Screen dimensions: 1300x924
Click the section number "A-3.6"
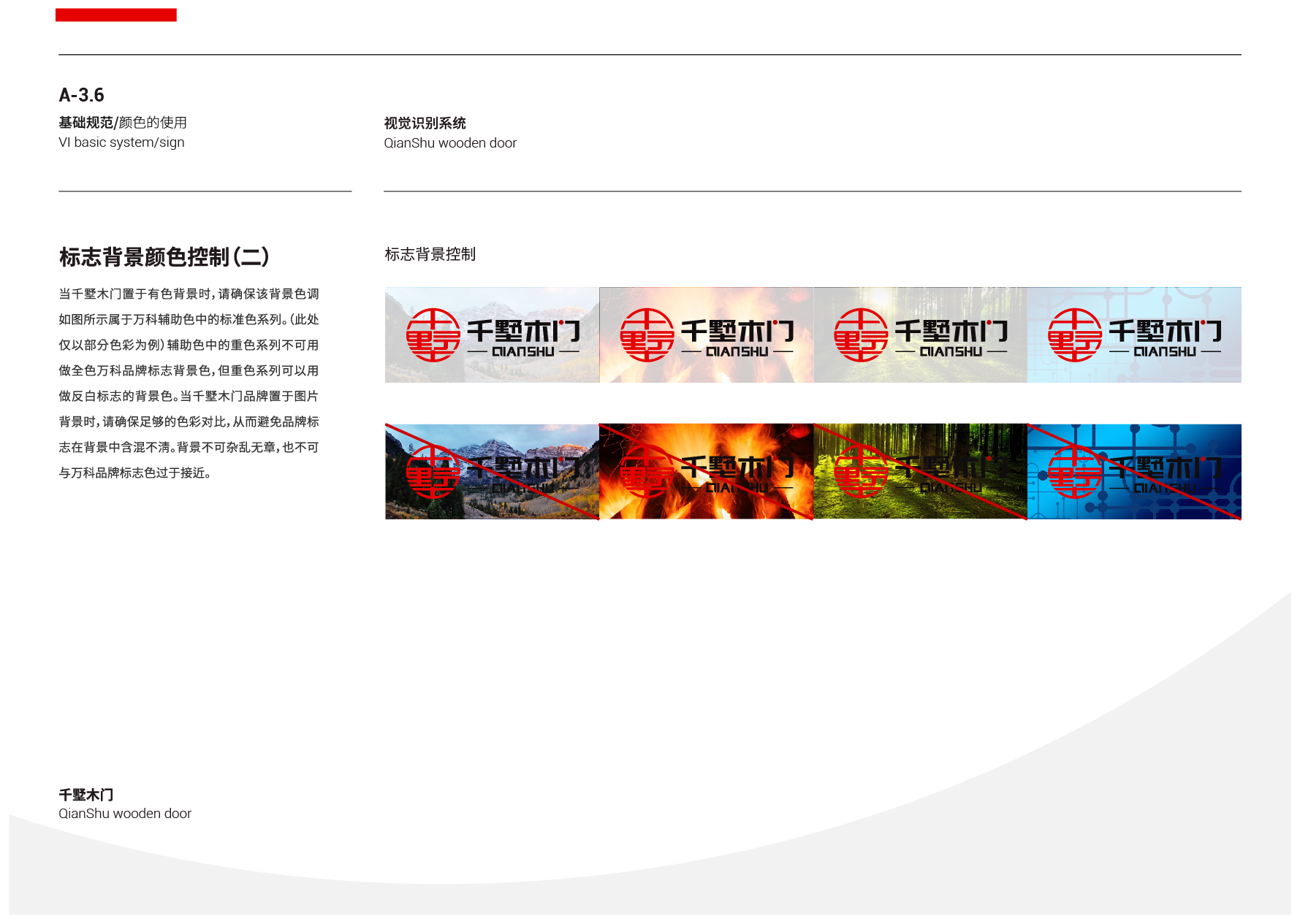(x=81, y=95)
